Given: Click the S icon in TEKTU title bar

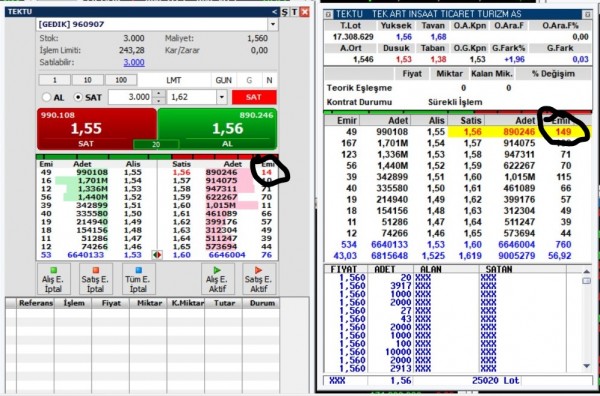Looking at the screenshot, I should (x=285, y=12).
